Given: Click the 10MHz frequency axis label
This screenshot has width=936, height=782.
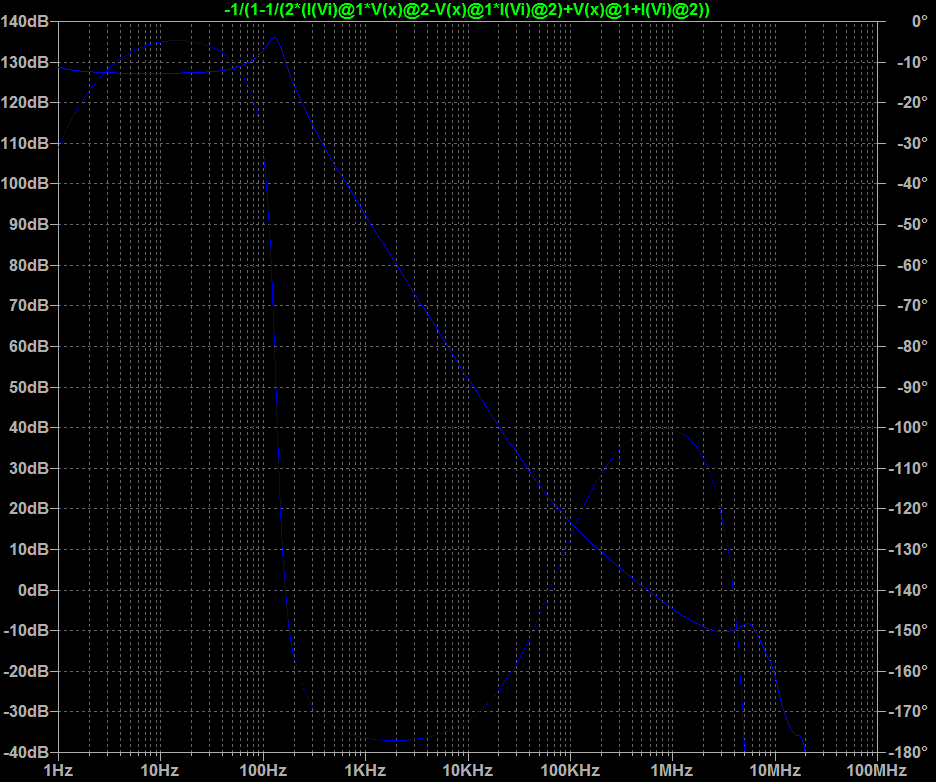Looking at the screenshot, I should pos(775,771).
